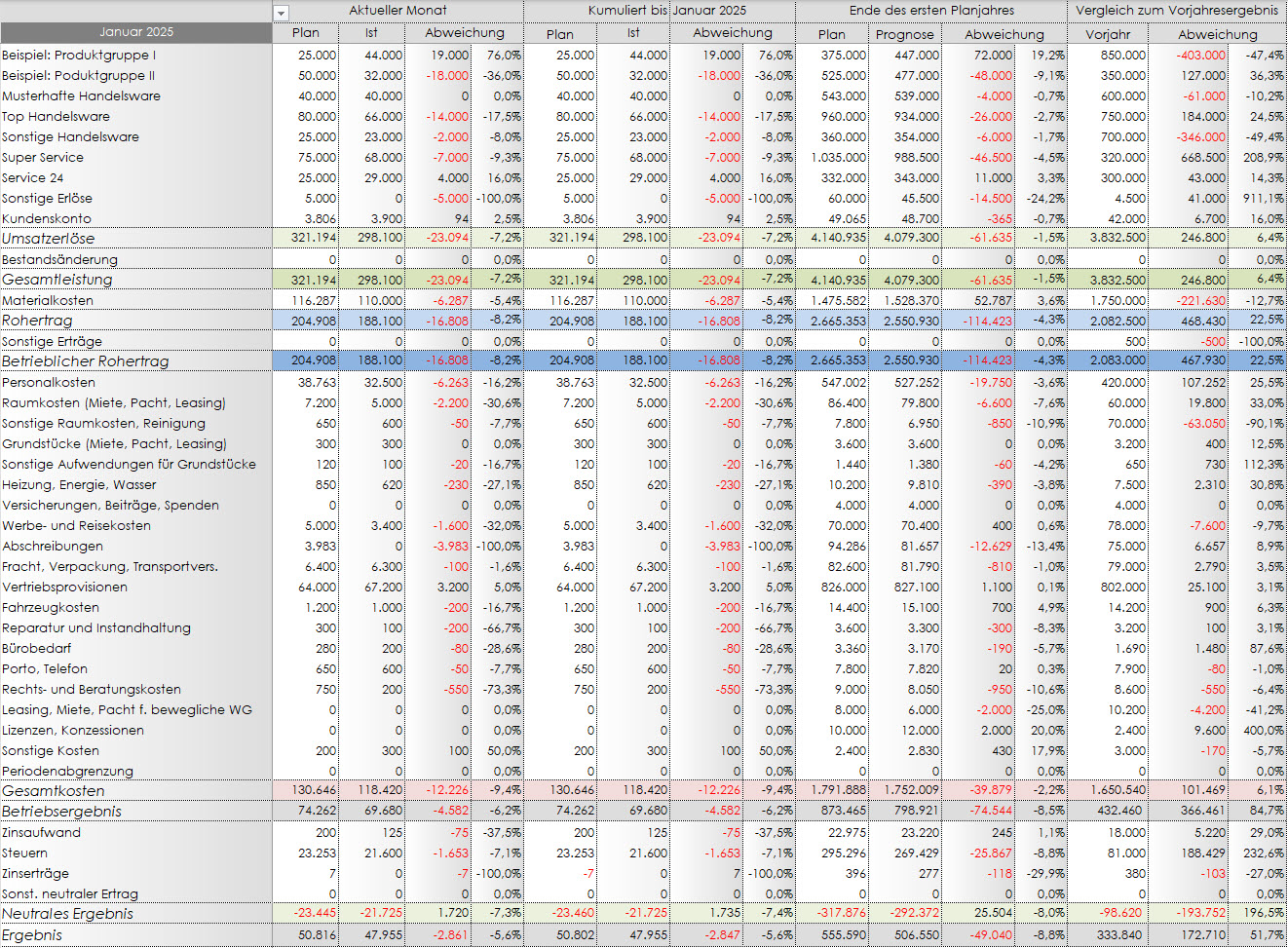Click the Januar 2025 header cell

pyautogui.click(x=136, y=32)
